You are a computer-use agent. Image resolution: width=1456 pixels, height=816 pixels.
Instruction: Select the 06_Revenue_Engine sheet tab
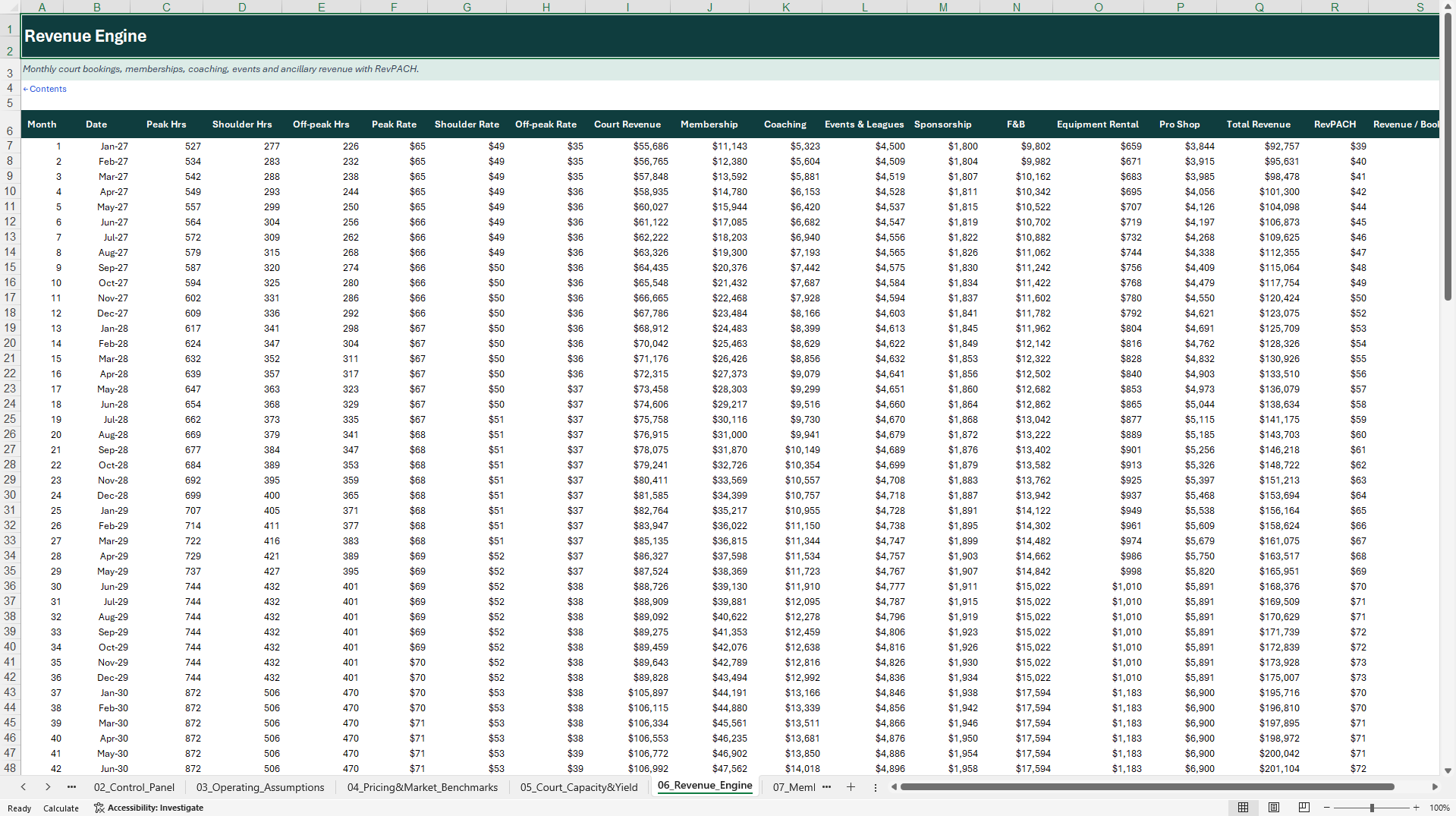click(705, 786)
